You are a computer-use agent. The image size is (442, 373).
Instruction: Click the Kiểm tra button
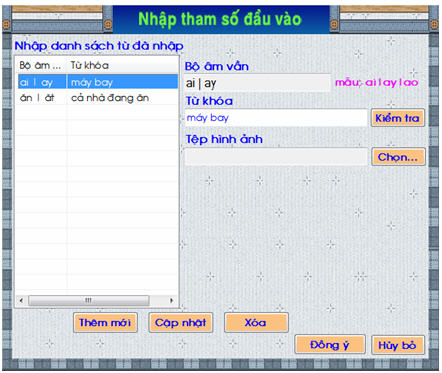tap(398, 118)
